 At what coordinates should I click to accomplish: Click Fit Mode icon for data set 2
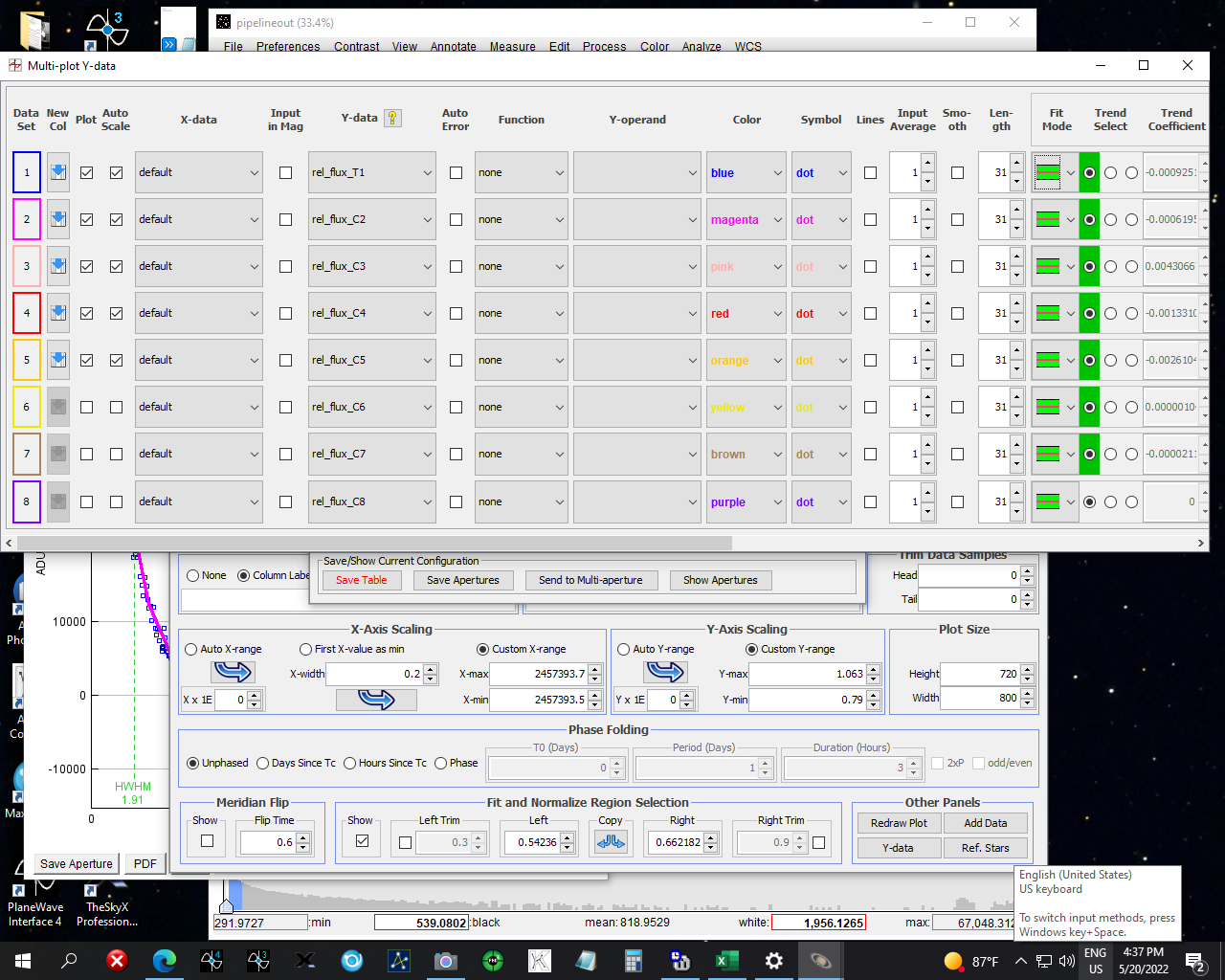tap(1049, 219)
